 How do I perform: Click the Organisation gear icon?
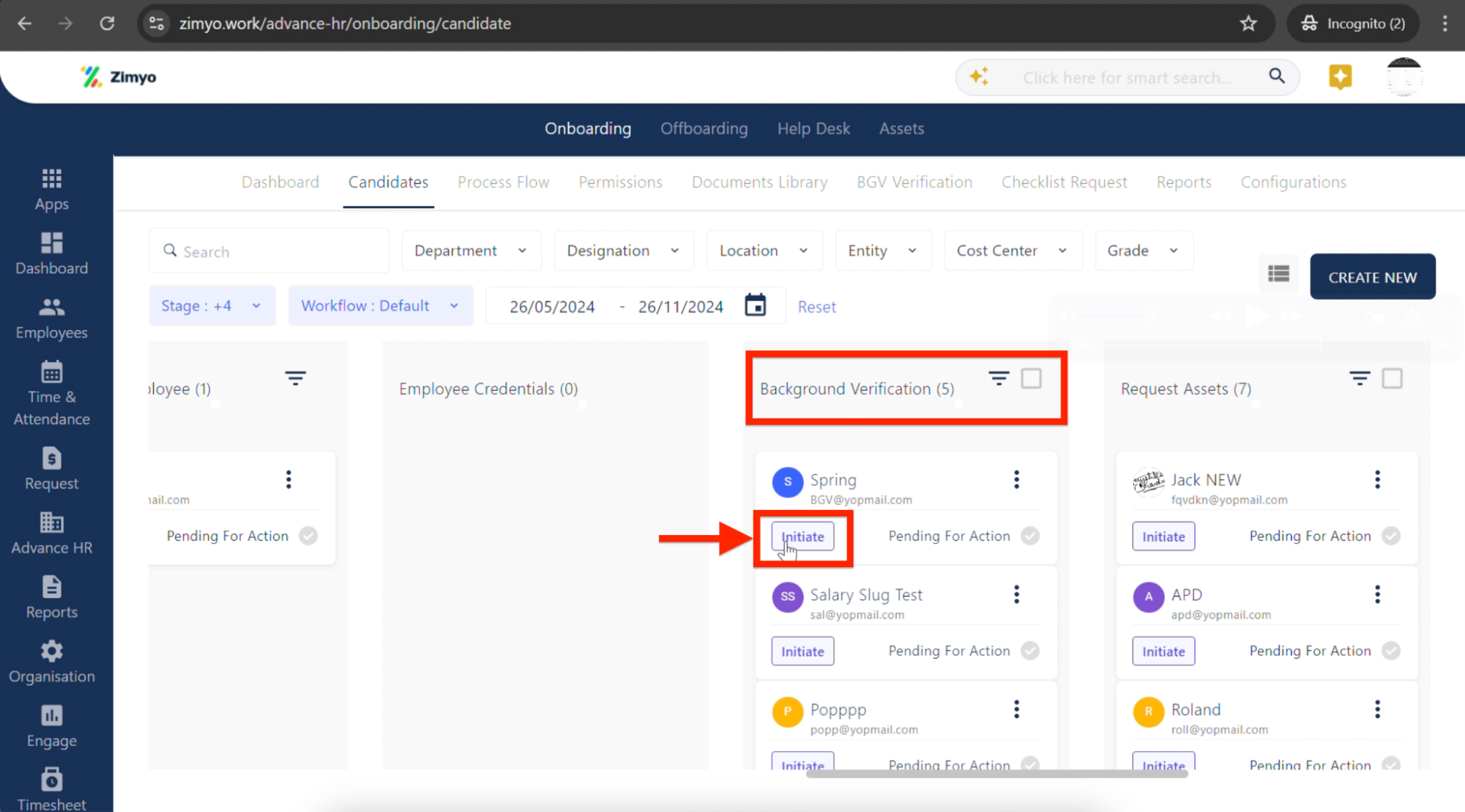[51, 651]
